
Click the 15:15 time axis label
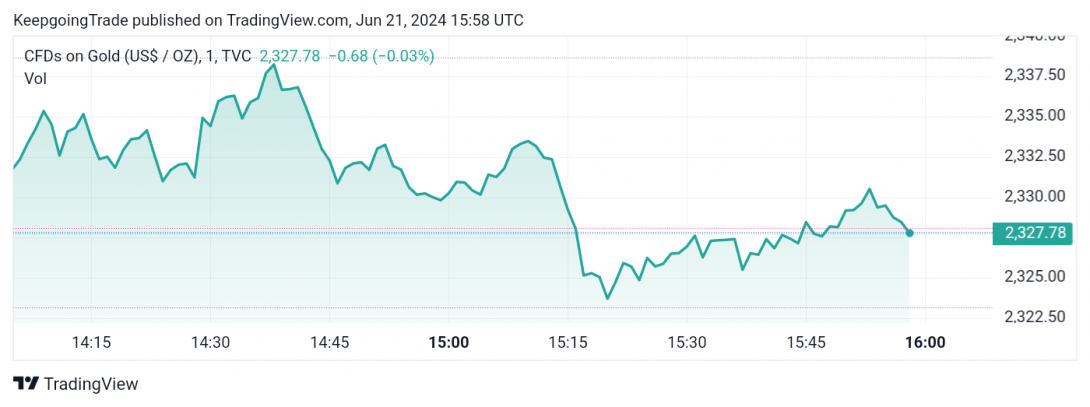(x=567, y=342)
